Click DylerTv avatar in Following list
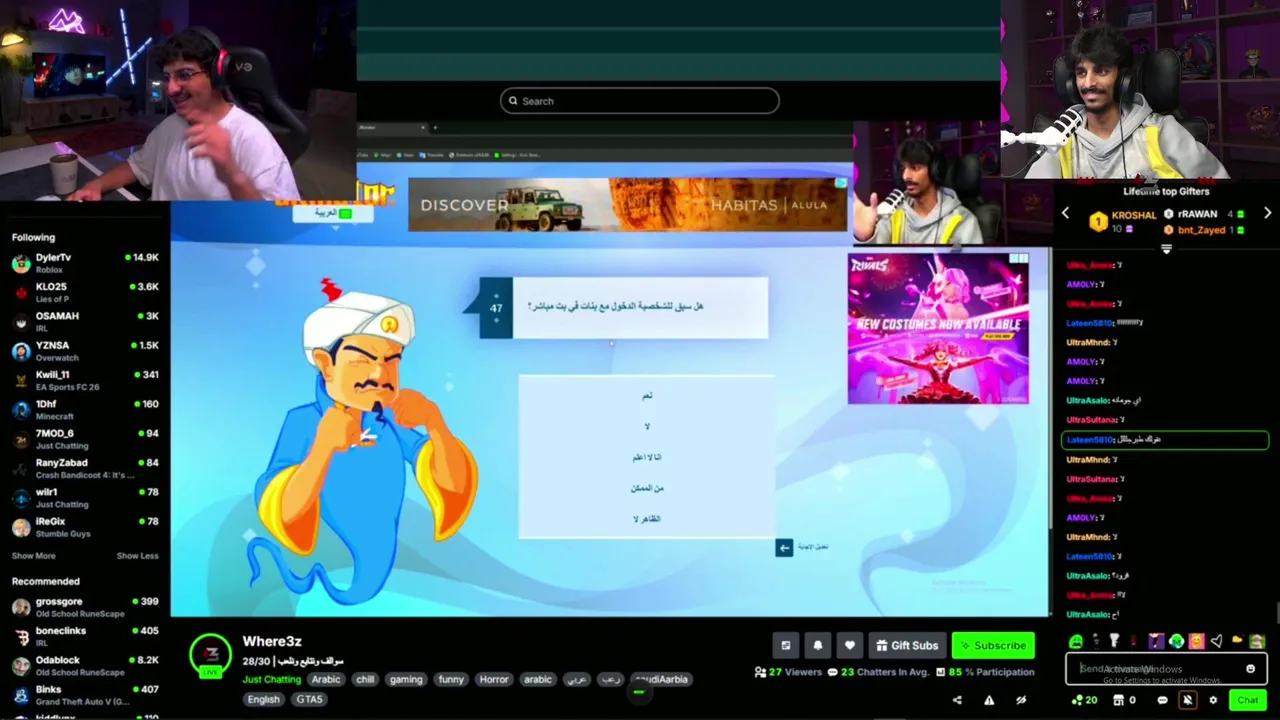Viewport: 1280px width, 720px height. coord(21,263)
